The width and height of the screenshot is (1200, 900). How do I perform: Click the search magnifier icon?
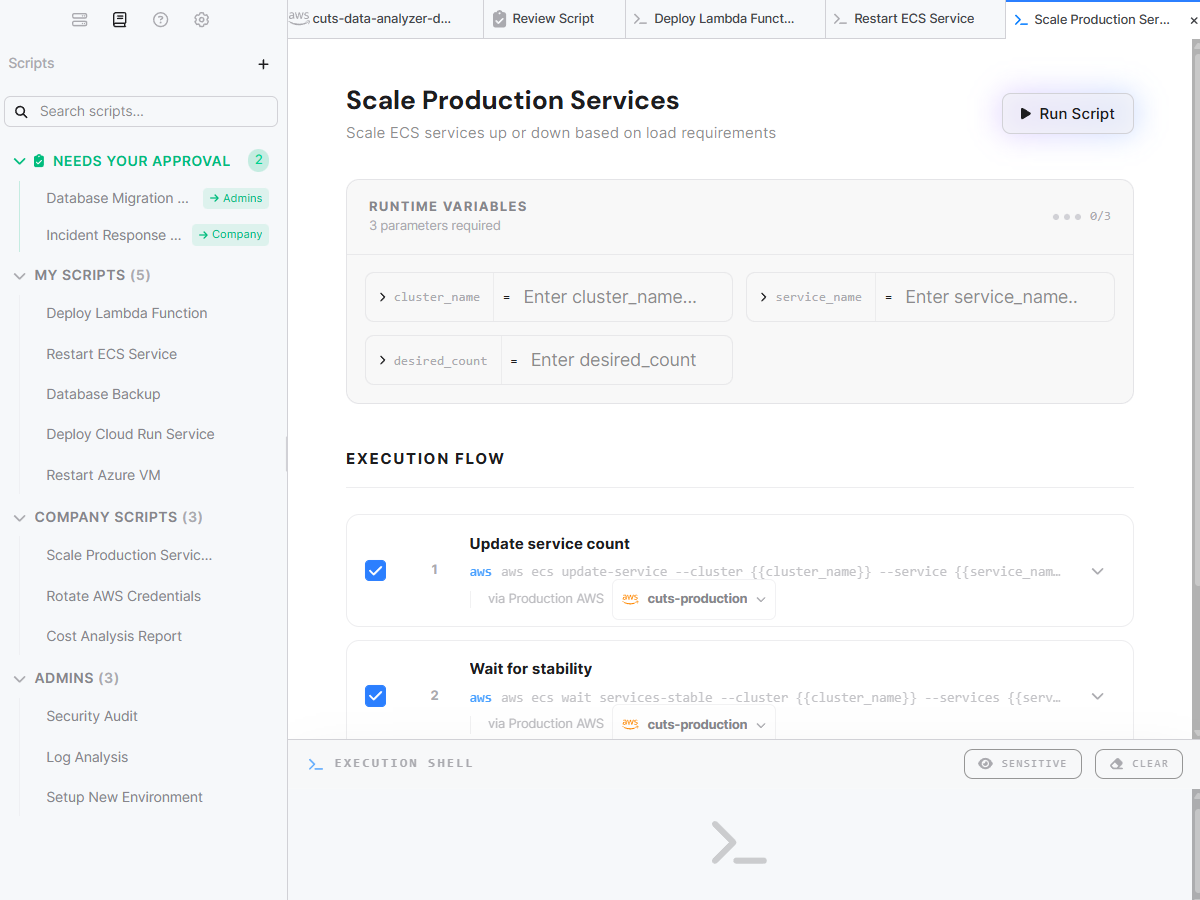[21, 111]
